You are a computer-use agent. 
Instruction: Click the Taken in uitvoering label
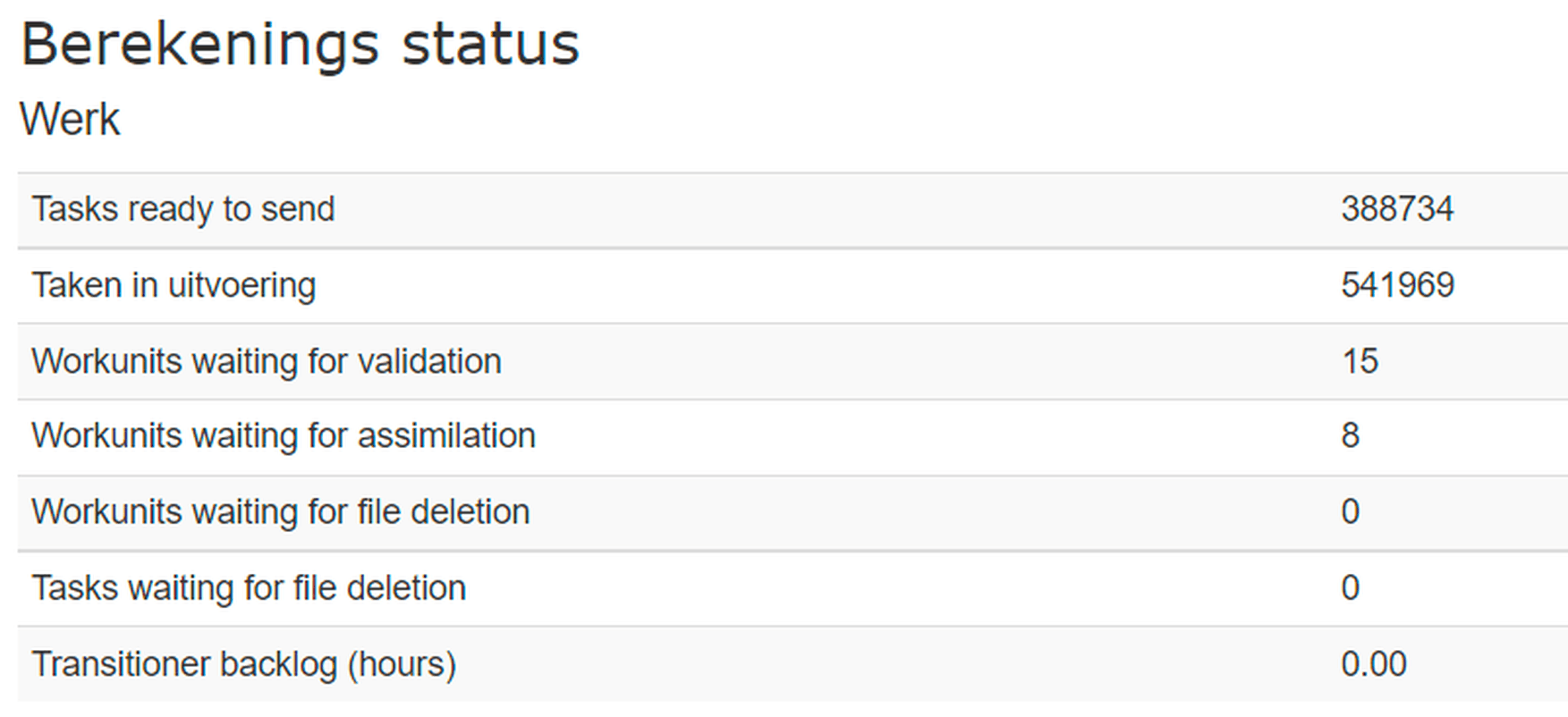coord(174,286)
